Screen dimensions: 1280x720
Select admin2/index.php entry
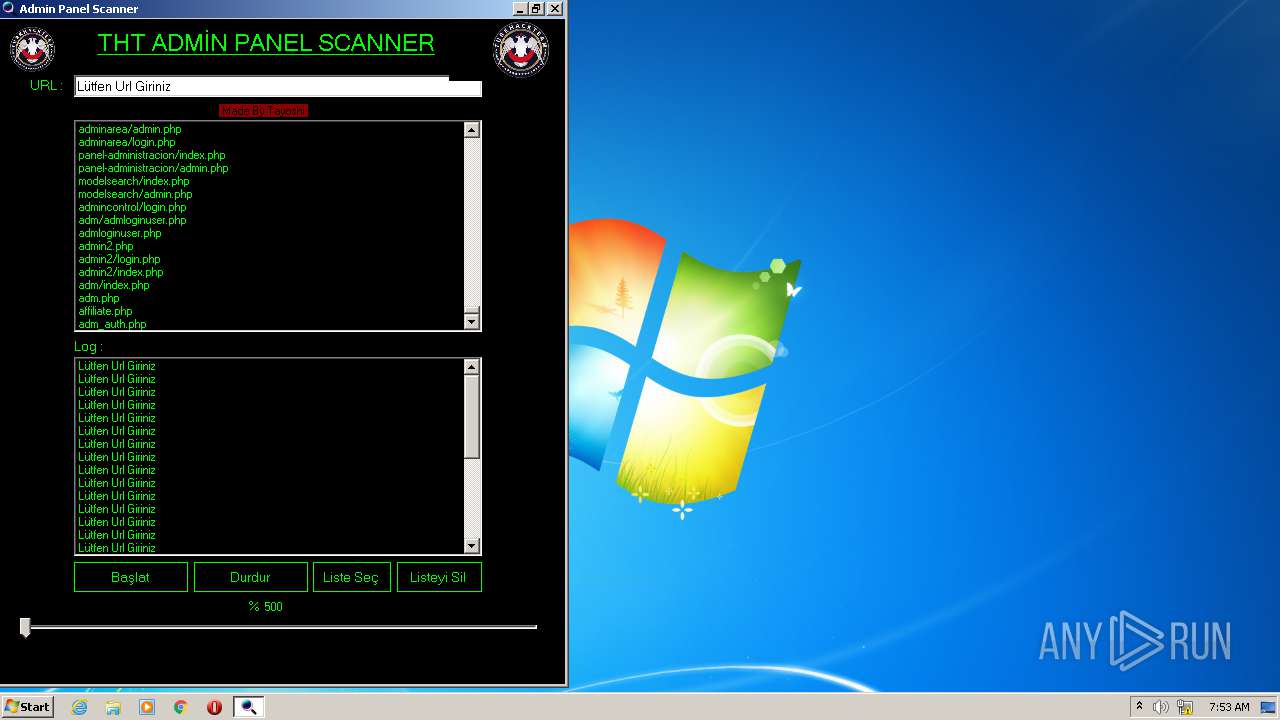[x=121, y=272]
